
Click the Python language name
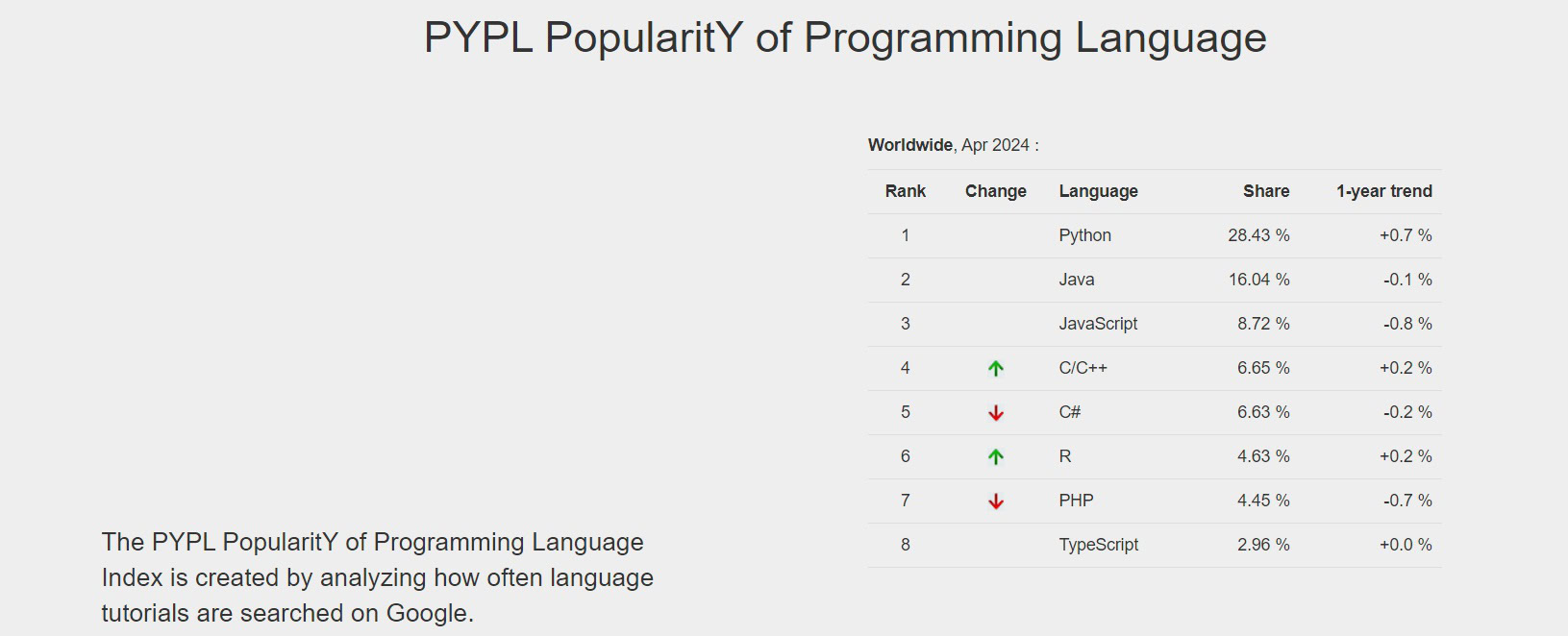click(1084, 235)
